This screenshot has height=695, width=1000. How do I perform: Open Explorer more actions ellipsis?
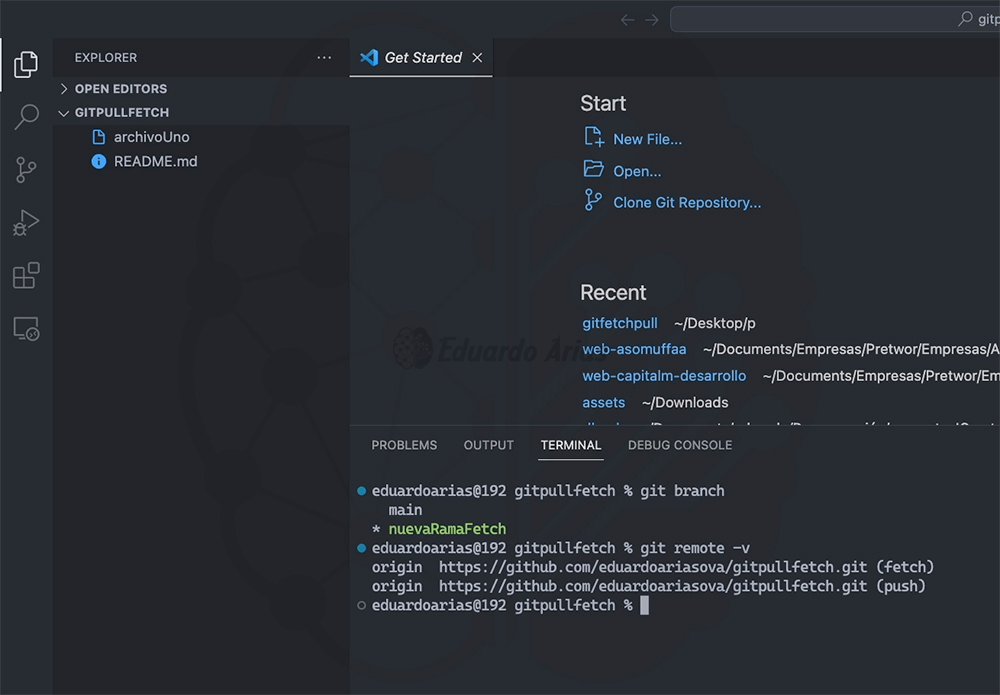tap(324, 57)
